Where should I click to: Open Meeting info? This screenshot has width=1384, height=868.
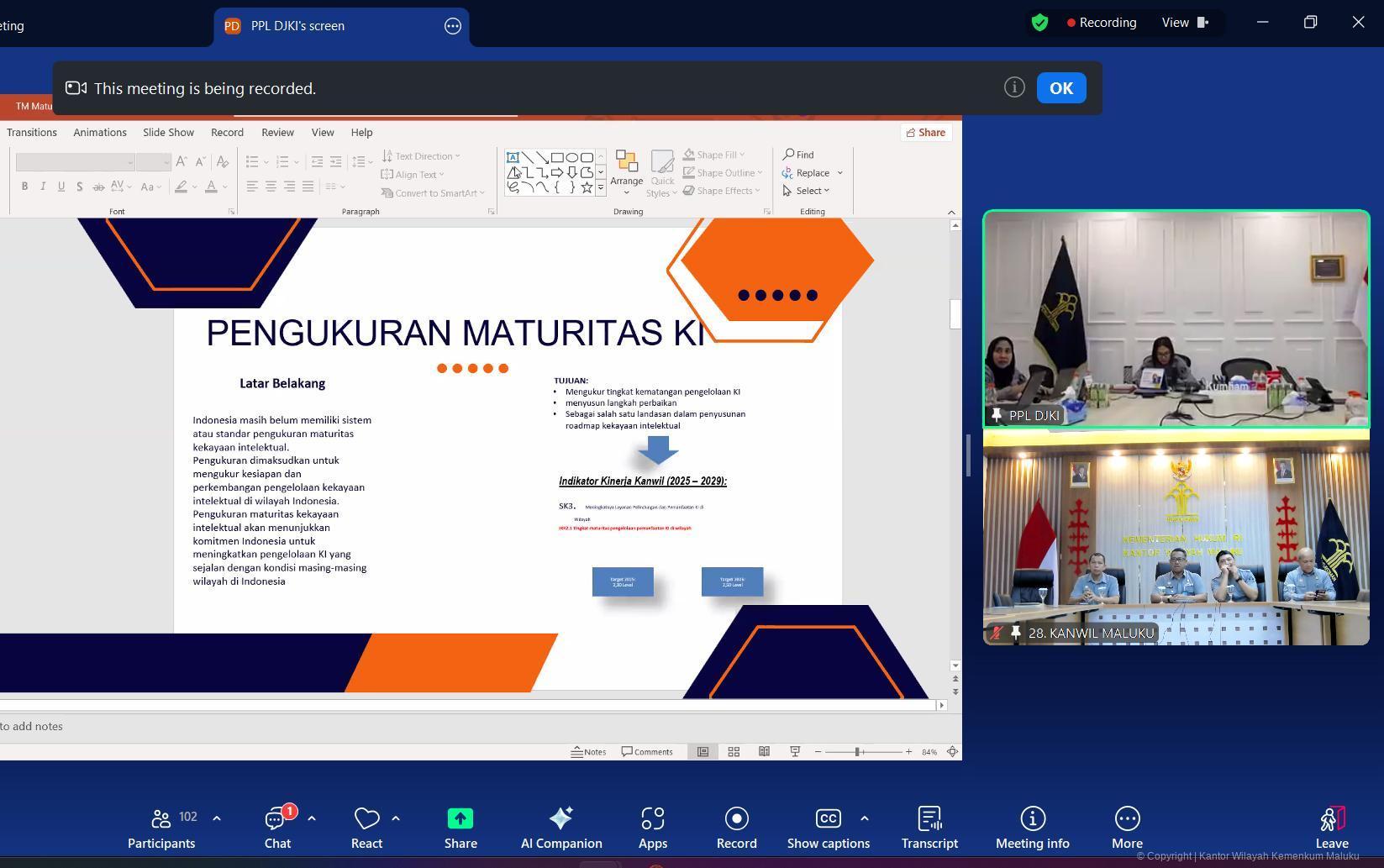click(1033, 828)
